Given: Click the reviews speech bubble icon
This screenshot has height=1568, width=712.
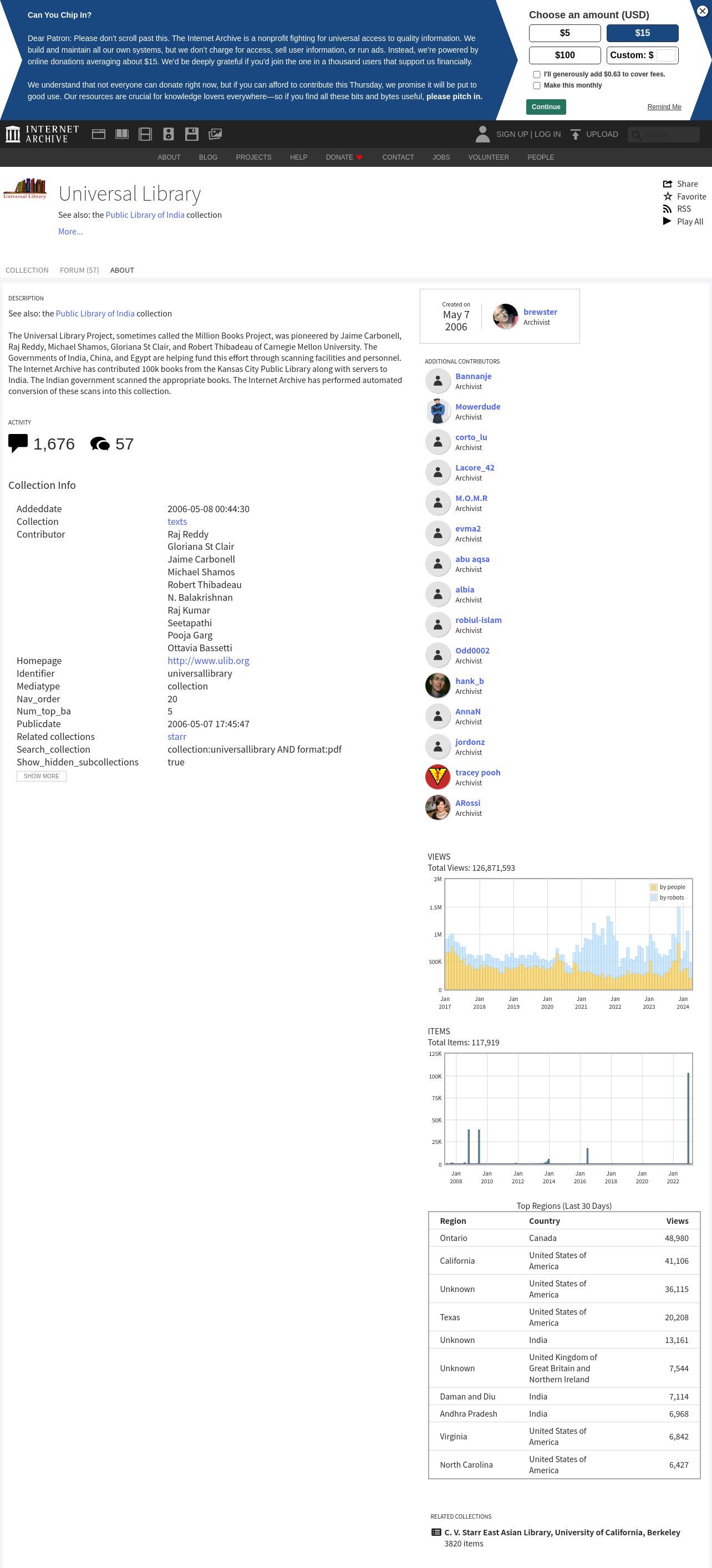Looking at the screenshot, I should point(18,443).
